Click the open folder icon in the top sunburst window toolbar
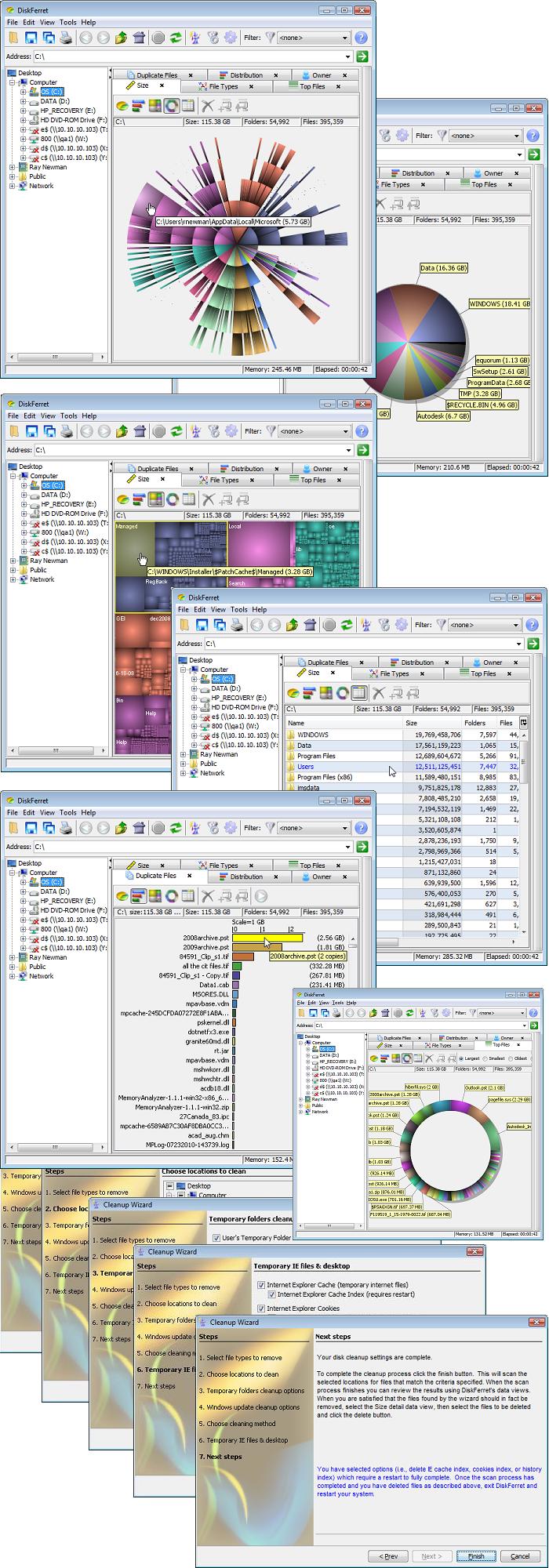This screenshot has width=549, height=1568. pos(13,38)
